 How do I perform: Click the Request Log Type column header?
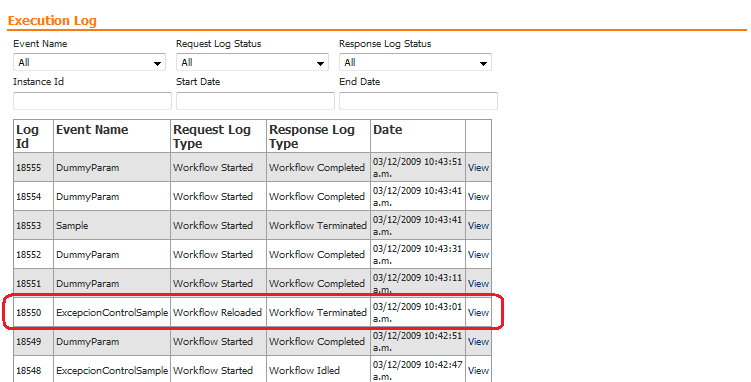click(x=218, y=136)
